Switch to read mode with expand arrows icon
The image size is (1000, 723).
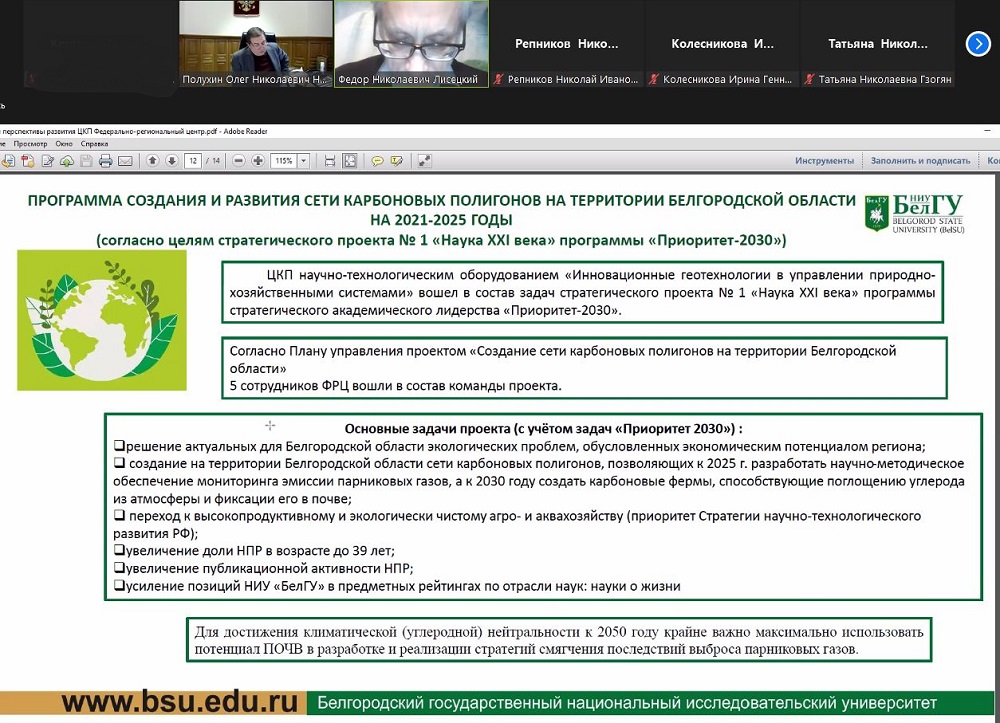coord(424,161)
